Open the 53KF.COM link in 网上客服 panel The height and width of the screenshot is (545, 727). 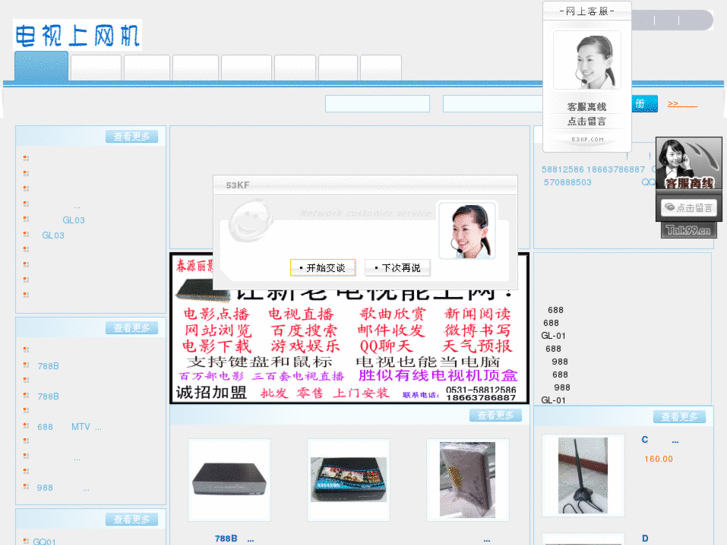click(587, 139)
